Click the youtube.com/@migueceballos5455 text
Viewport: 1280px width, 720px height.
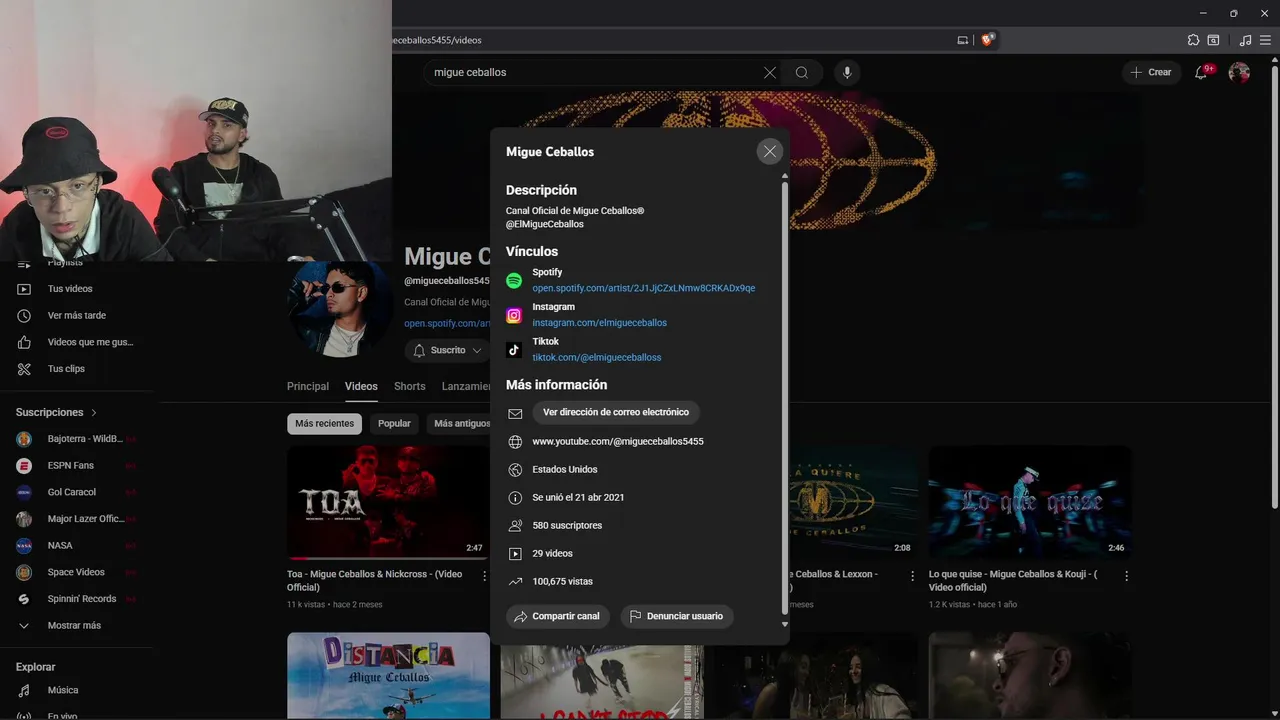618,441
